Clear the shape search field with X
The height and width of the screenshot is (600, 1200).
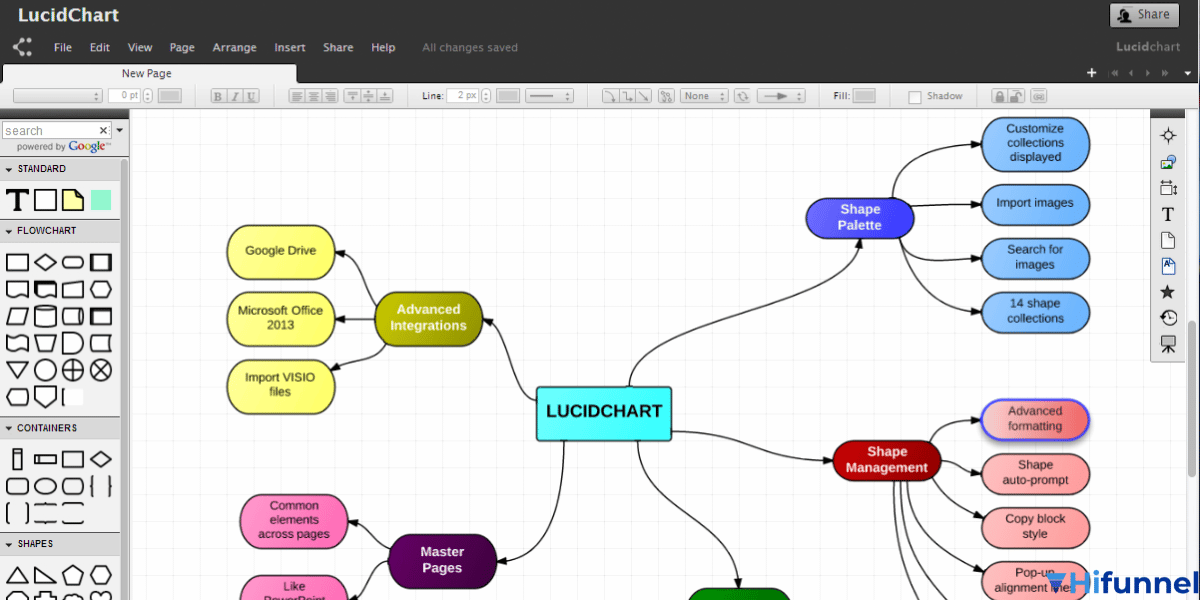click(x=103, y=130)
